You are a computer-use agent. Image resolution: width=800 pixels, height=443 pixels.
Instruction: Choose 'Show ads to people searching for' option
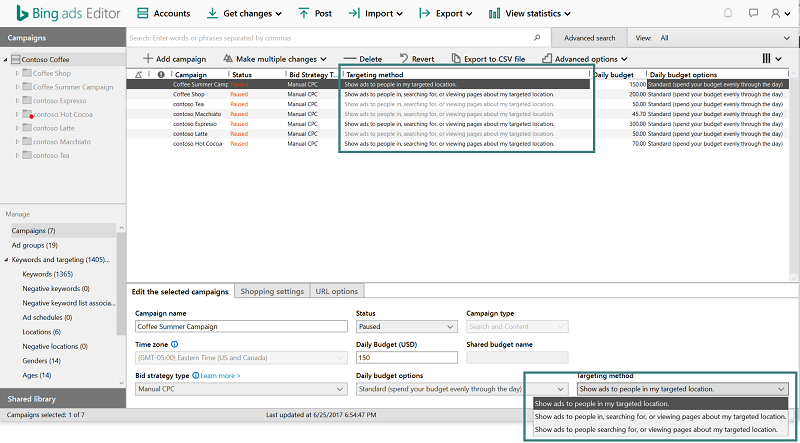660,430
